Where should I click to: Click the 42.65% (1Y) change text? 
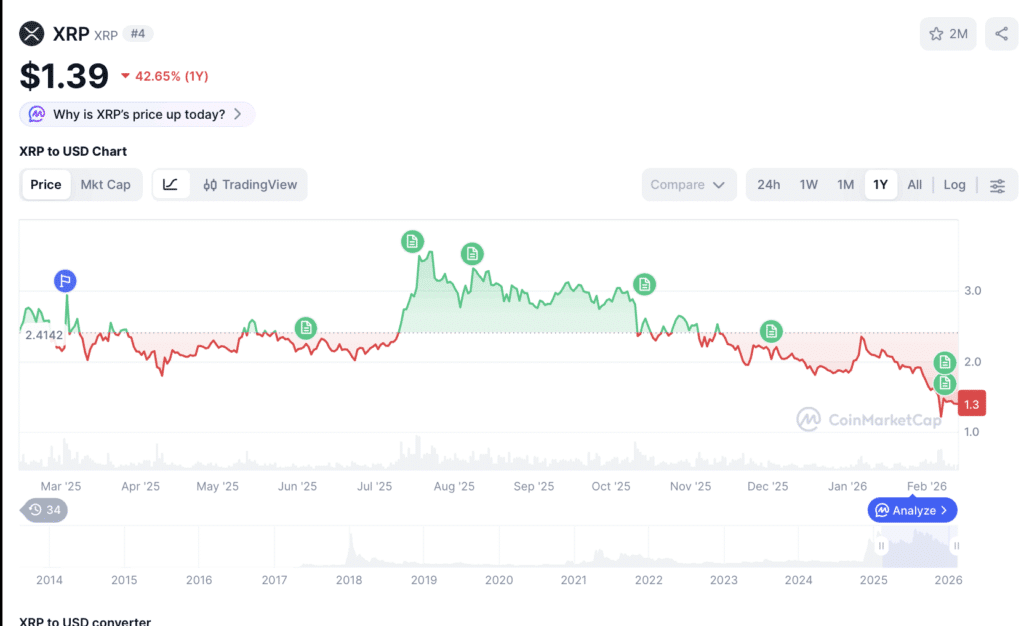171,76
